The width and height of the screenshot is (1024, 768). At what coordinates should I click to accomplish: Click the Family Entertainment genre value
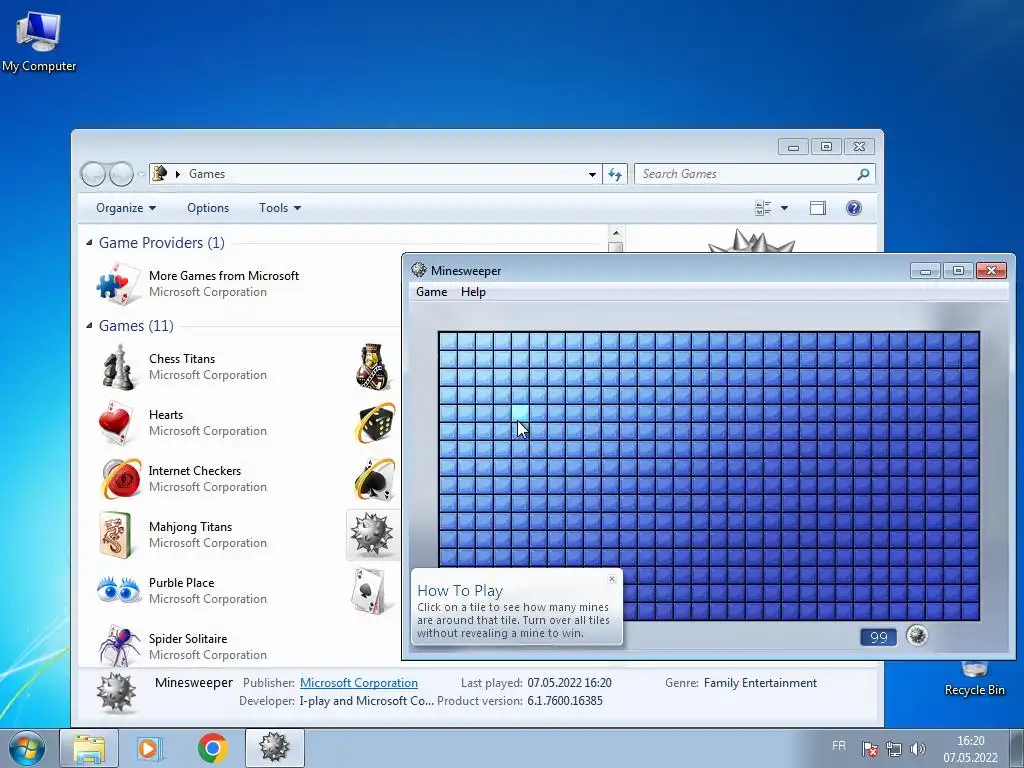pyautogui.click(x=760, y=682)
